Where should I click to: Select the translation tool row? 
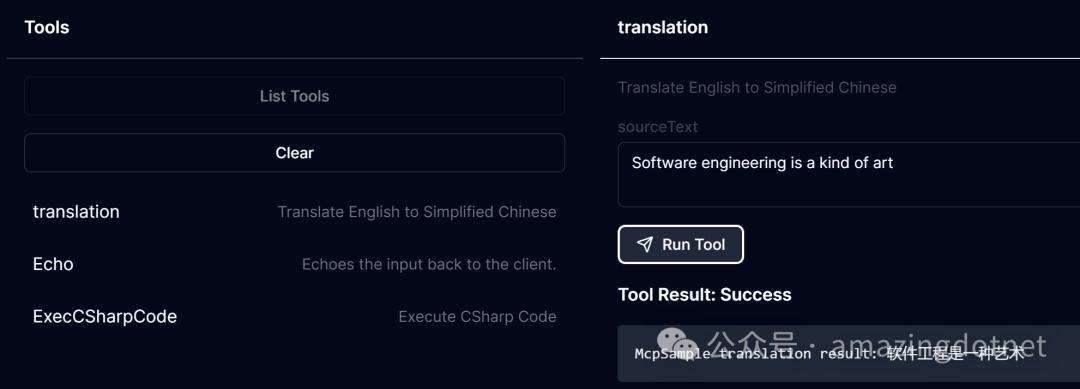coord(294,211)
